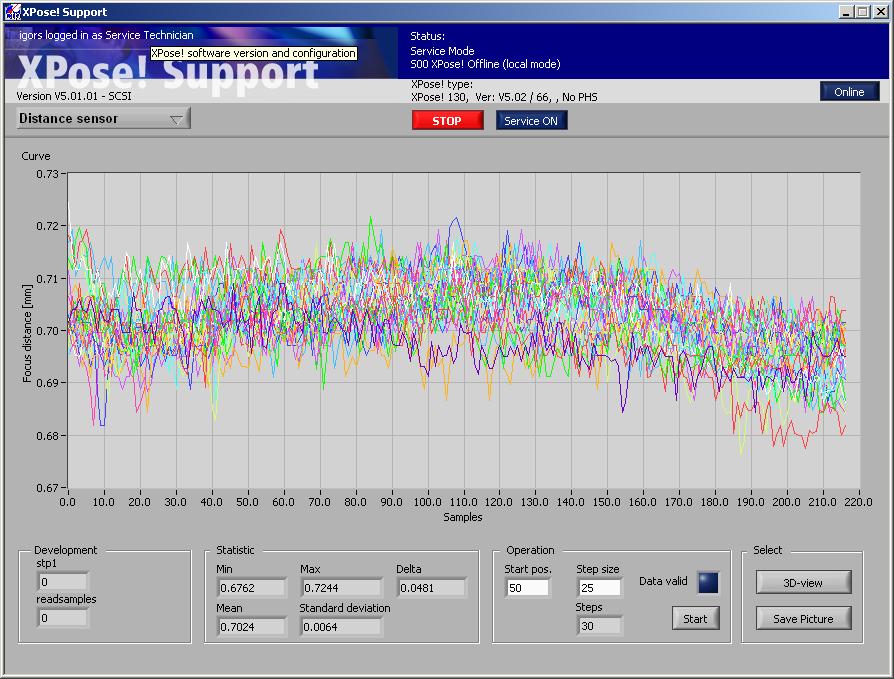894x679 pixels.
Task: Click the 0.73 y-axis tick label
Action: pyautogui.click(x=47, y=174)
